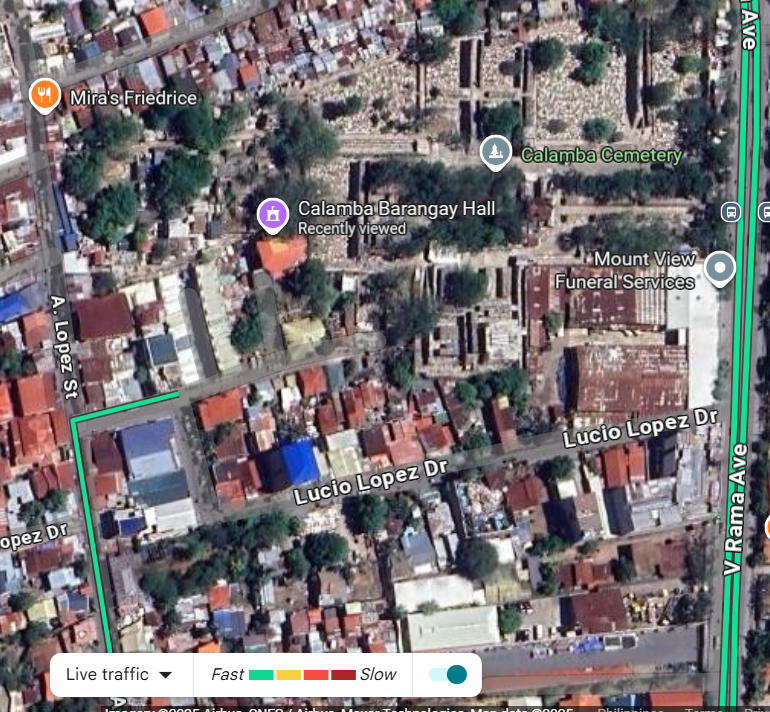770x712 pixels.
Task: Click the green fast traffic legend swatch
Action: click(261, 675)
